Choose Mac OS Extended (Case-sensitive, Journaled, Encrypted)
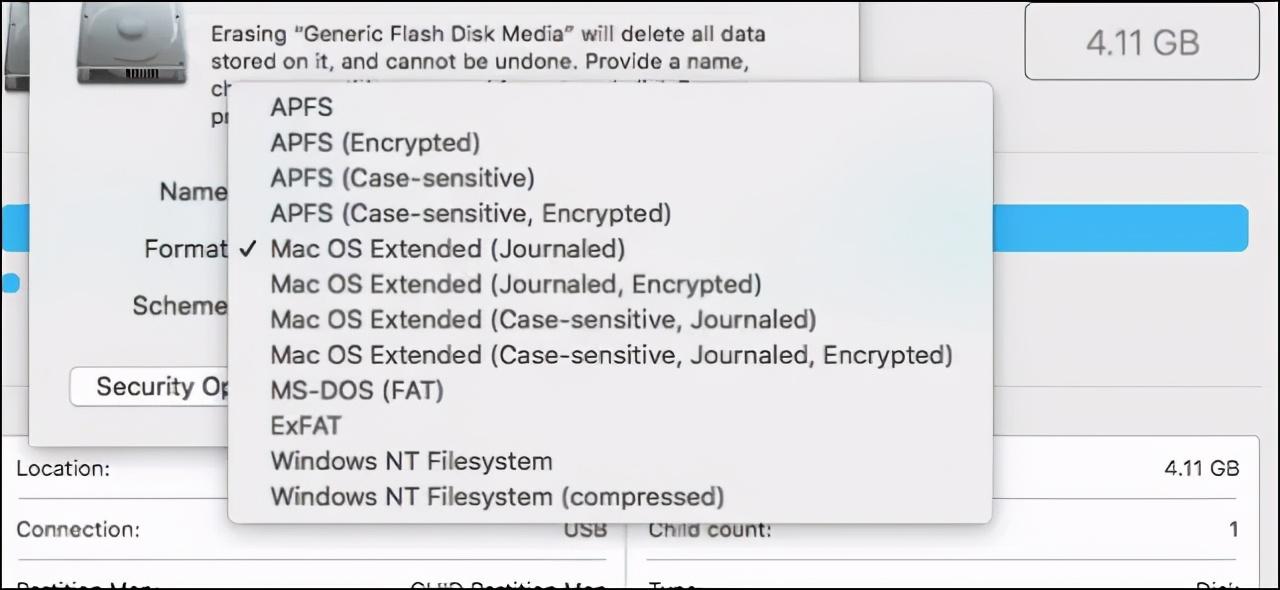The height and width of the screenshot is (590, 1280). [x=611, y=354]
